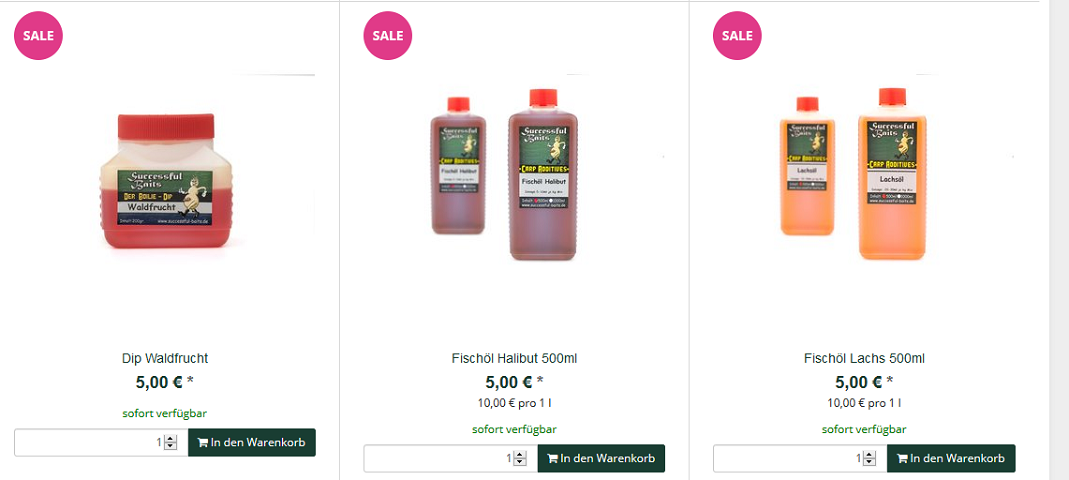Add Dip Waldfrucht to cart via In den Warenkorb
Viewport: 1069px width, 480px height.
(x=252, y=442)
